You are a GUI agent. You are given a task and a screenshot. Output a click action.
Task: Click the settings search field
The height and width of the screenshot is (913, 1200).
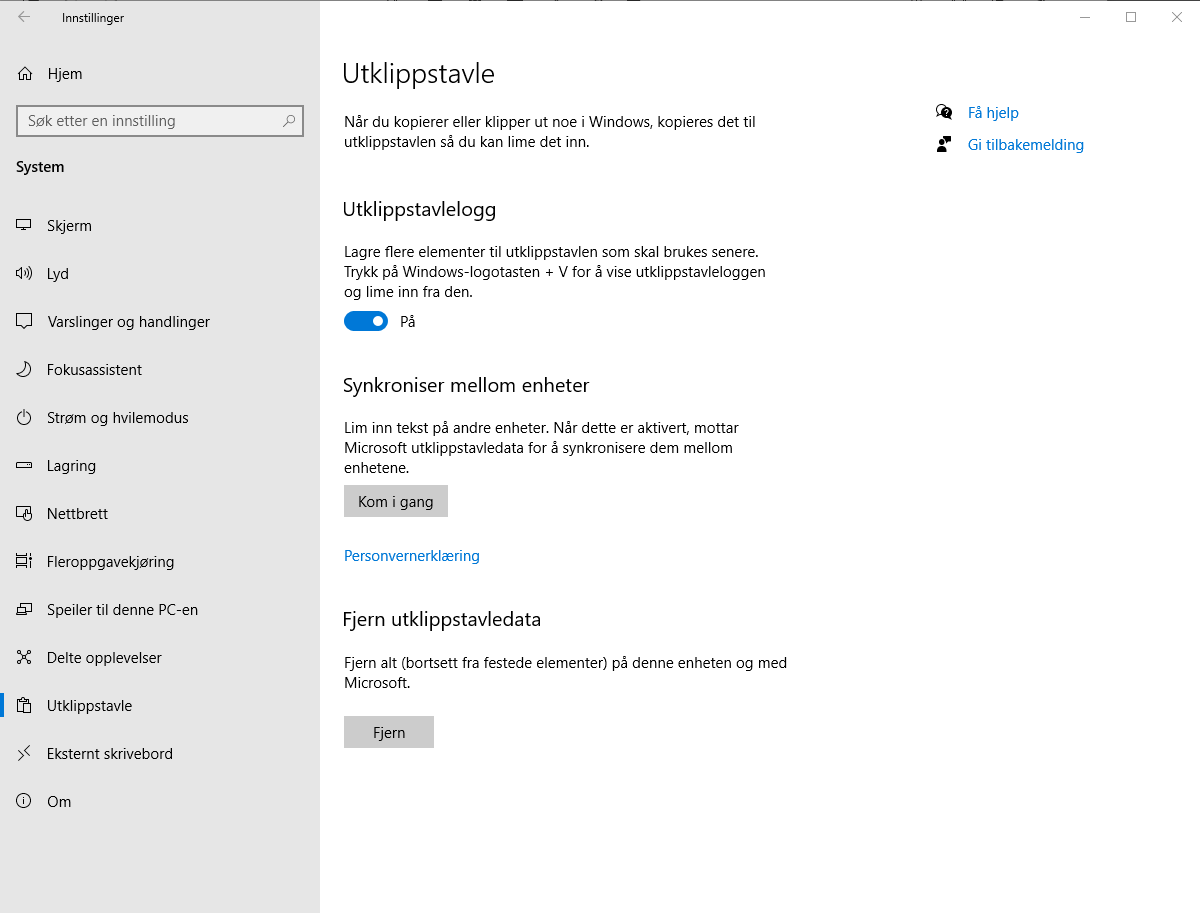160,121
